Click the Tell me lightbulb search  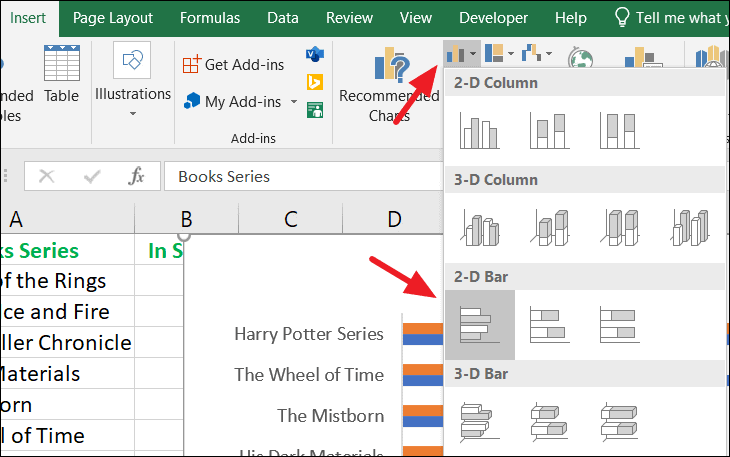point(622,18)
